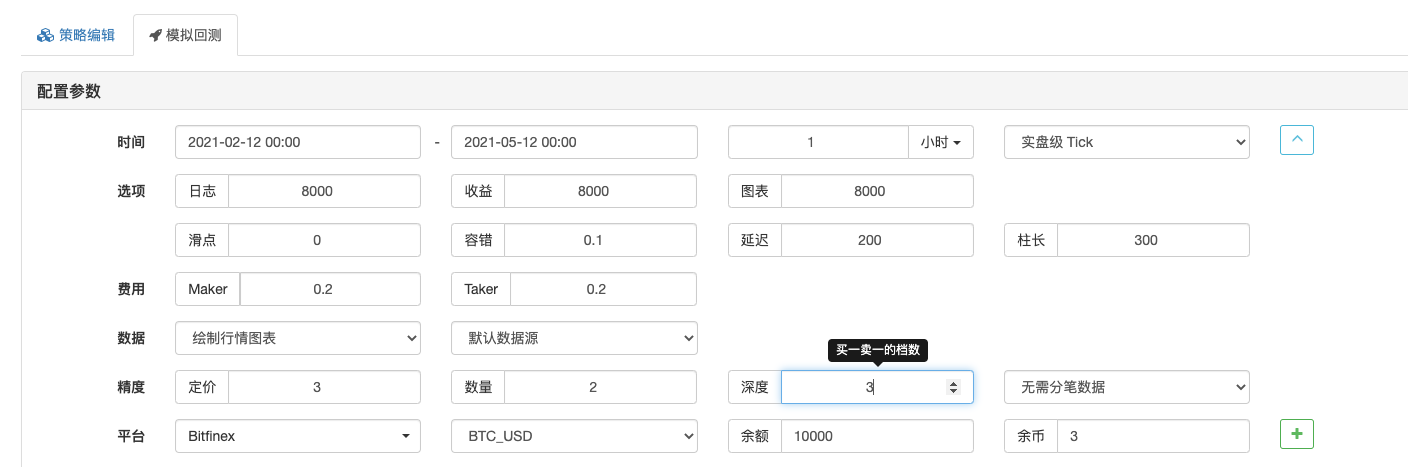Click the stepper arrows in 深度 field
Image resolution: width=1408 pixels, height=467 pixels.
pos(953,387)
